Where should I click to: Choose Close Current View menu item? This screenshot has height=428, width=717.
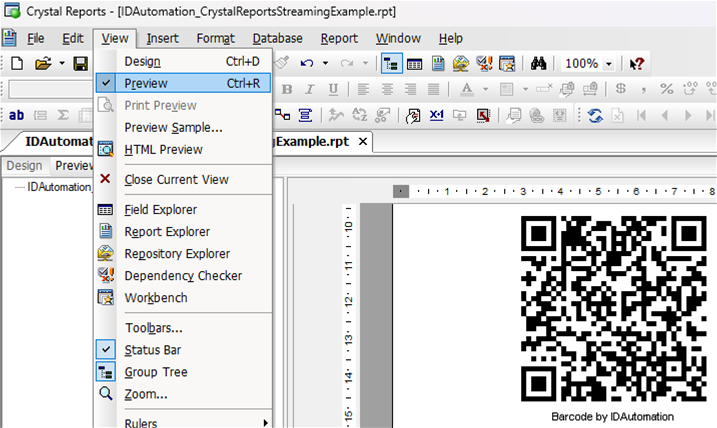click(x=183, y=180)
